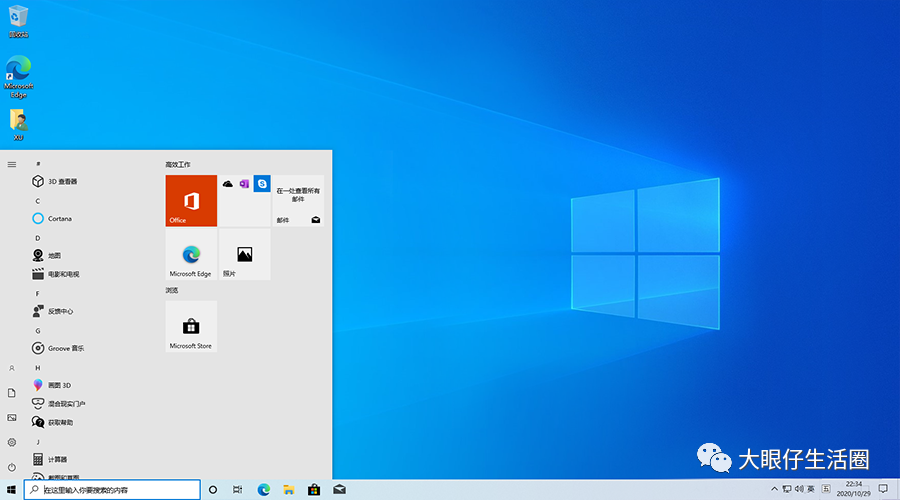Open Pictures from the Start sidebar

11,418
